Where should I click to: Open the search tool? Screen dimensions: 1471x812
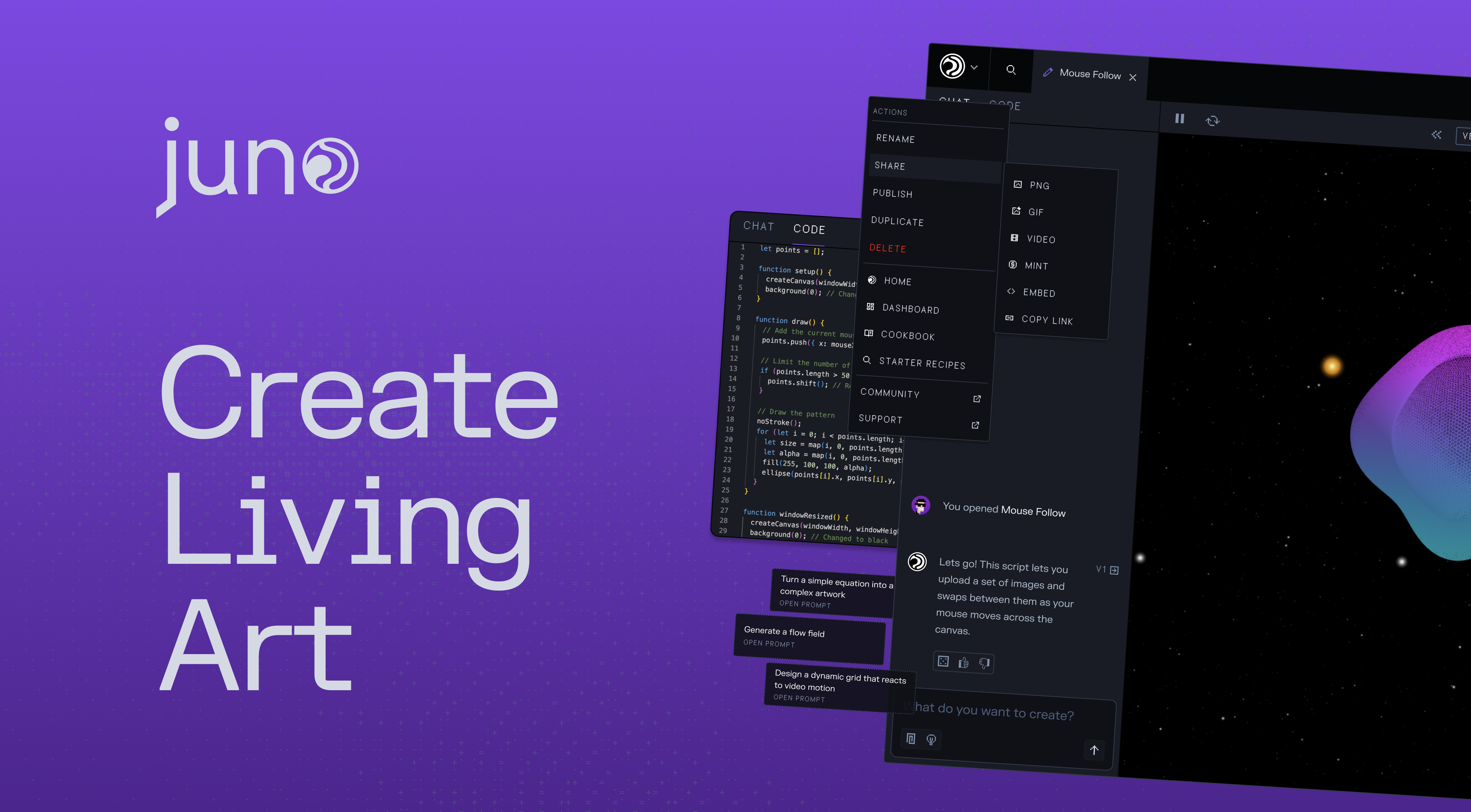click(x=1011, y=70)
